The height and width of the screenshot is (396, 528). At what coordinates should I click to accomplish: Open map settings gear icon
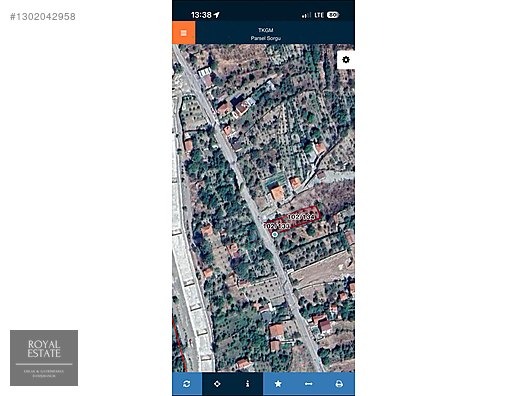346,60
